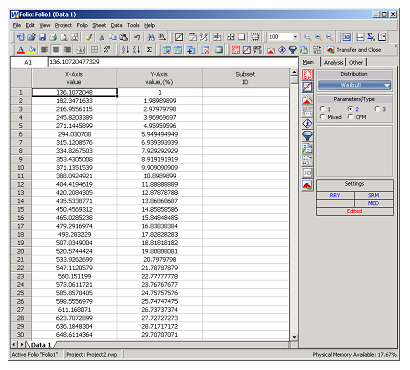Click the Save icon in the toolbar
This screenshot has width=410, height=370.
pyautogui.click(x=42, y=37)
